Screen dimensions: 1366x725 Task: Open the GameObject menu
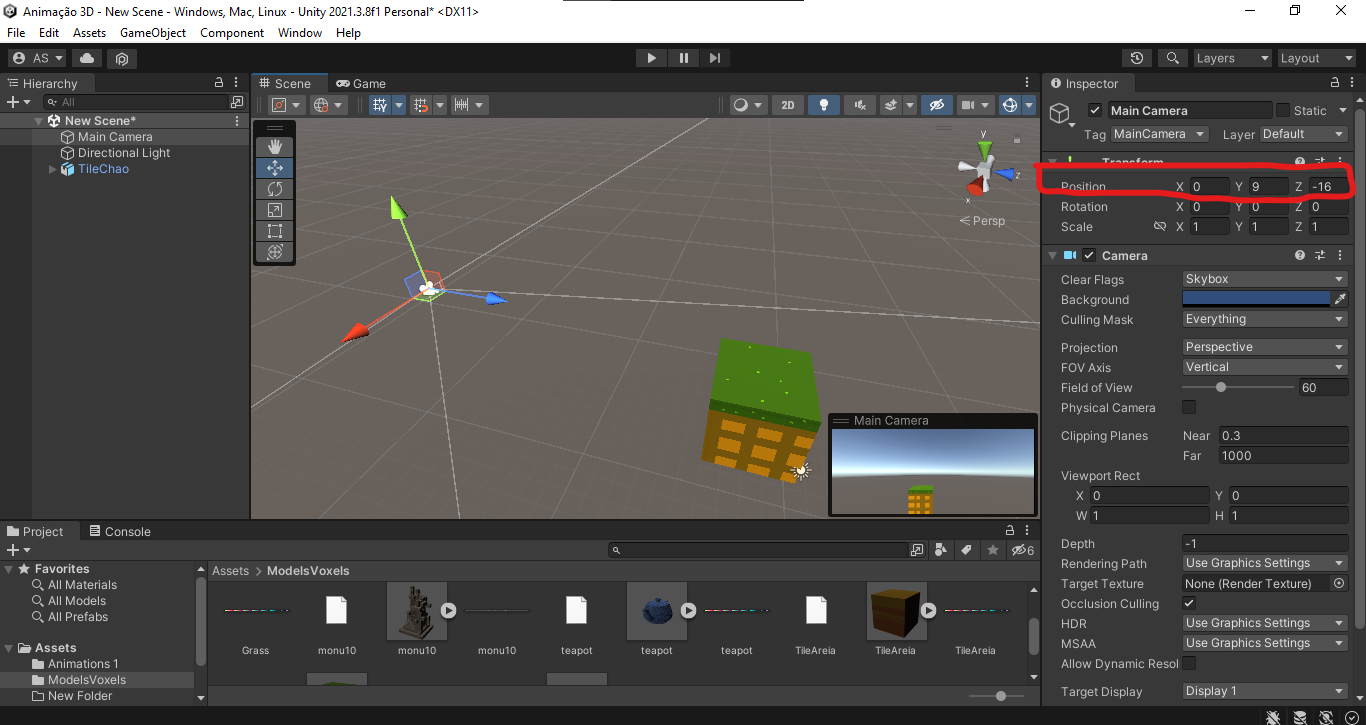(x=152, y=32)
